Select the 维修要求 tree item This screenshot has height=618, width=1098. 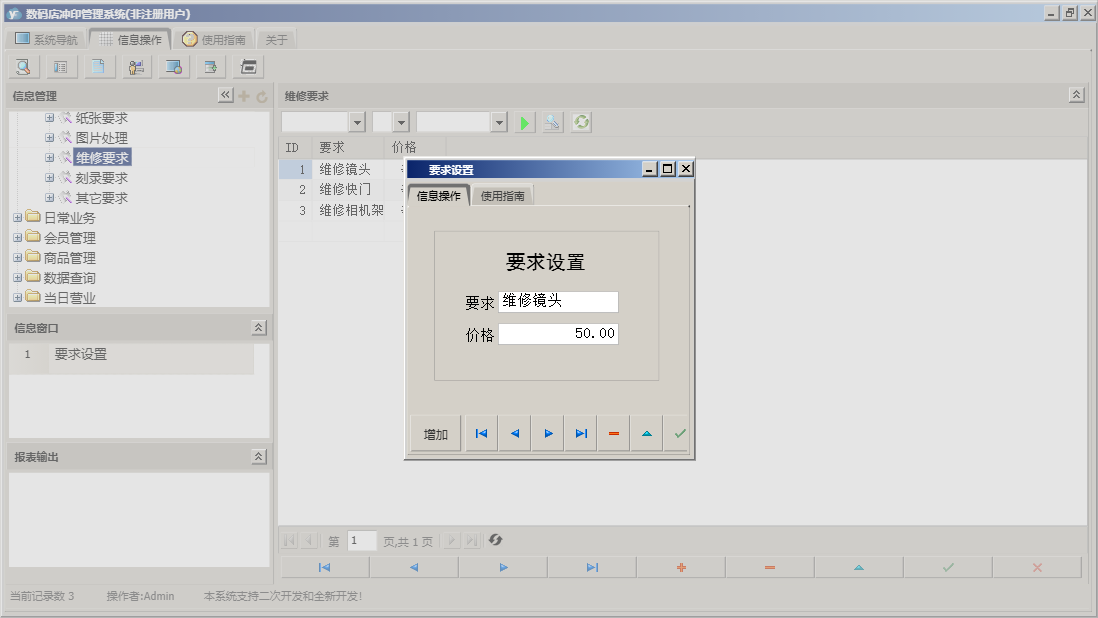tap(102, 158)
